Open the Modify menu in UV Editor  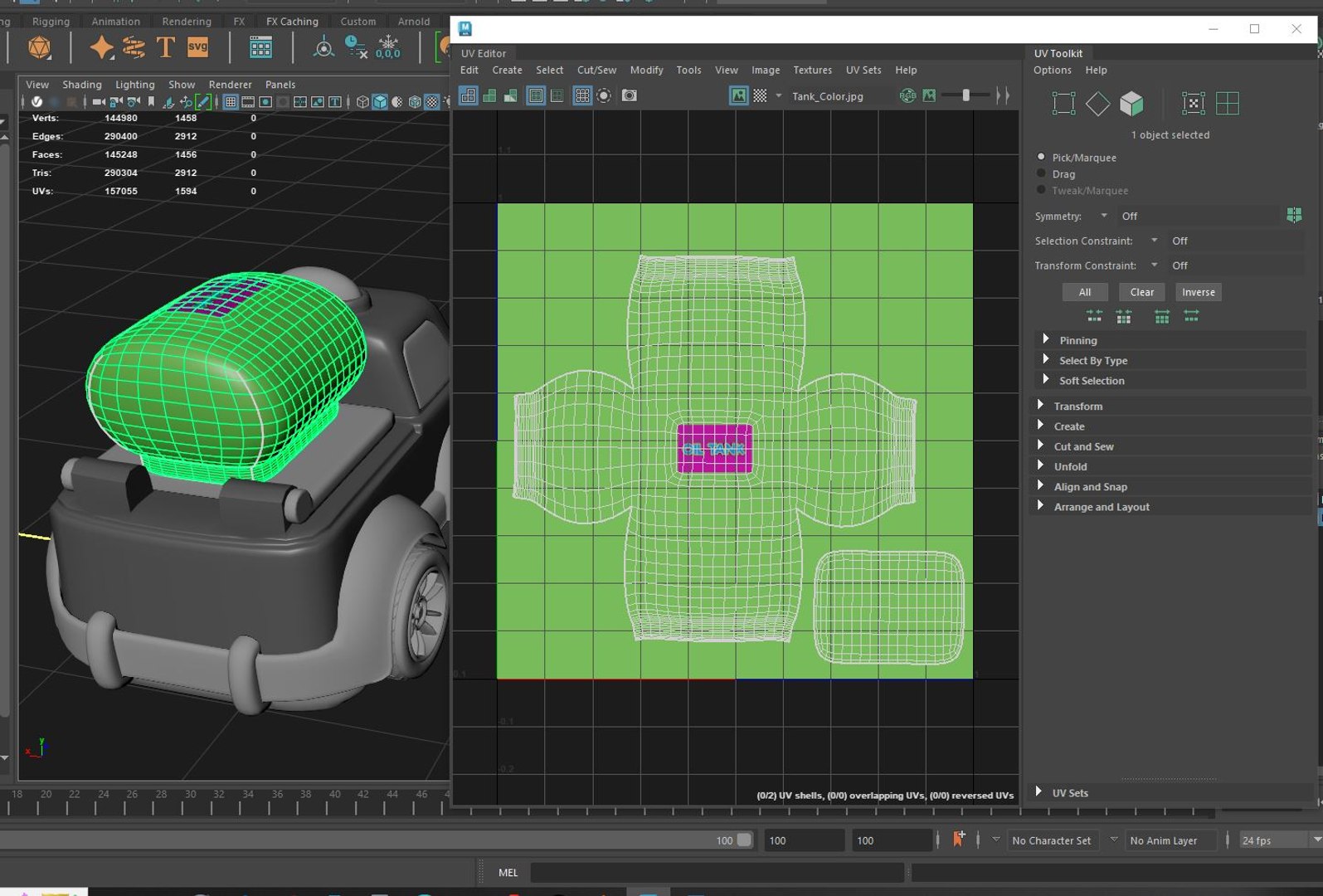tap(646, 71)
